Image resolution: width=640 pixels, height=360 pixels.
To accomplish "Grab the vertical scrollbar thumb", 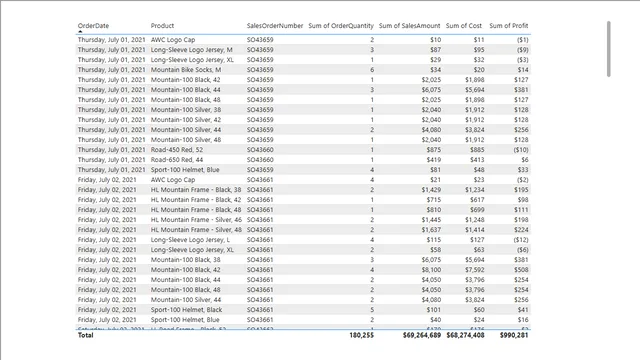I will pos(609,49).
